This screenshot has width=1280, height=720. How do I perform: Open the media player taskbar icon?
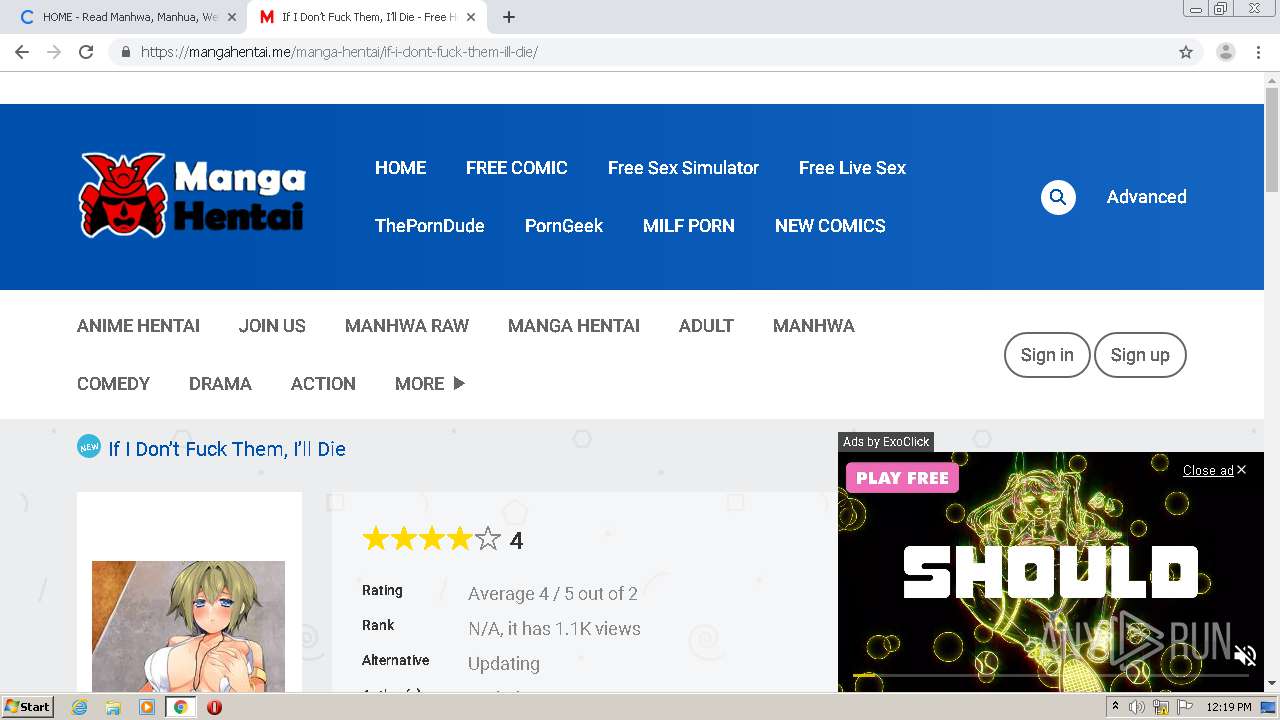tap(147, 707)
